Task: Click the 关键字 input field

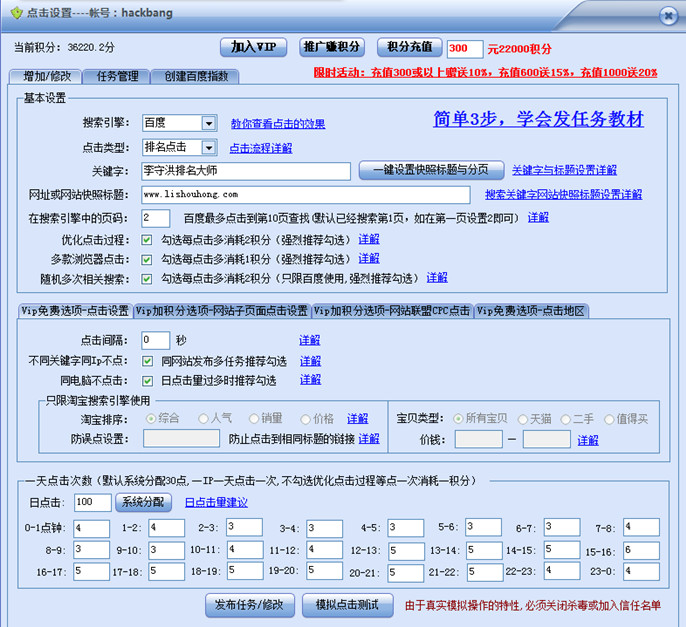Action: (245, 171)
